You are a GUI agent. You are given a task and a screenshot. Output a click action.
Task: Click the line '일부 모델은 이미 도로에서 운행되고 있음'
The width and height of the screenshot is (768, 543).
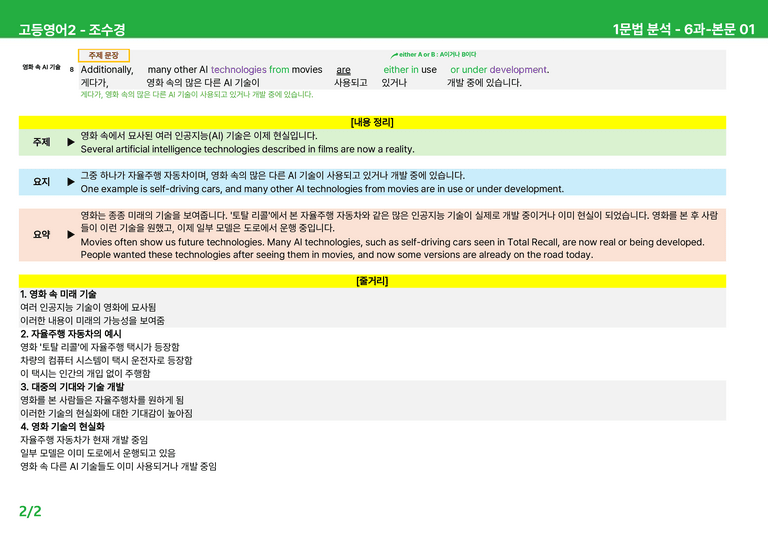(98, 453)
